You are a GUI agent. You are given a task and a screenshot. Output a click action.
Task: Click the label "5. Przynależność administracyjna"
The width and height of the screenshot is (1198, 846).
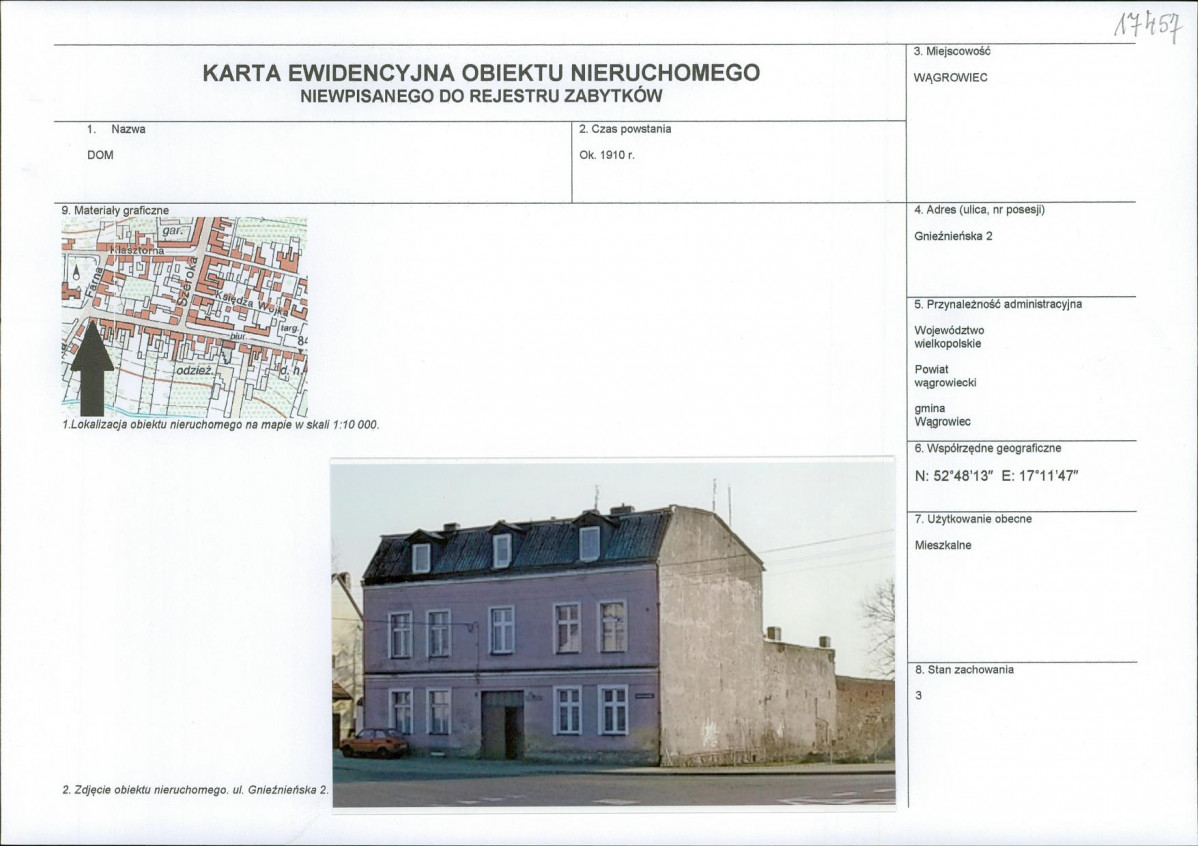point(998,304)
